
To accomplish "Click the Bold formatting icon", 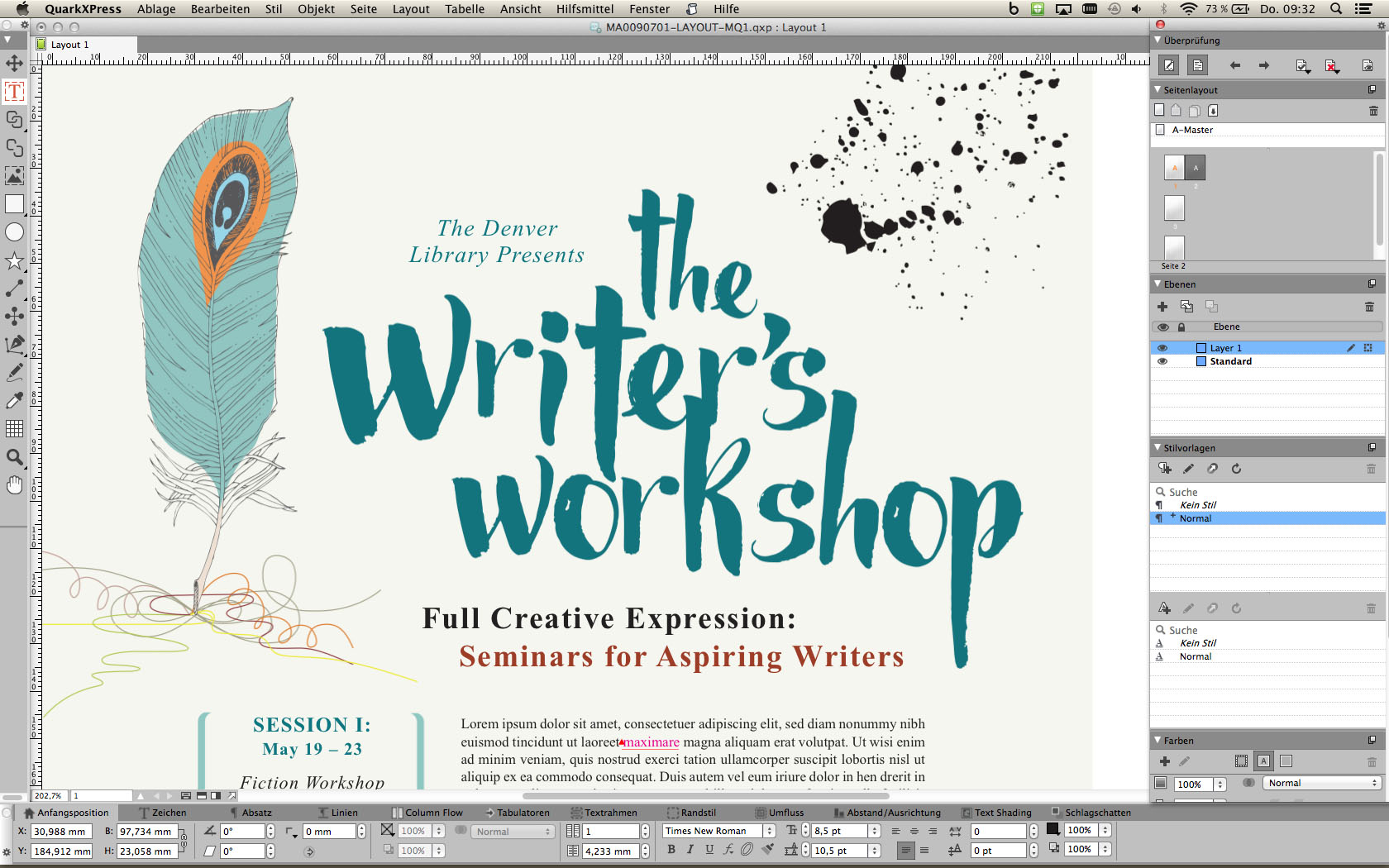I will point(671,850).
